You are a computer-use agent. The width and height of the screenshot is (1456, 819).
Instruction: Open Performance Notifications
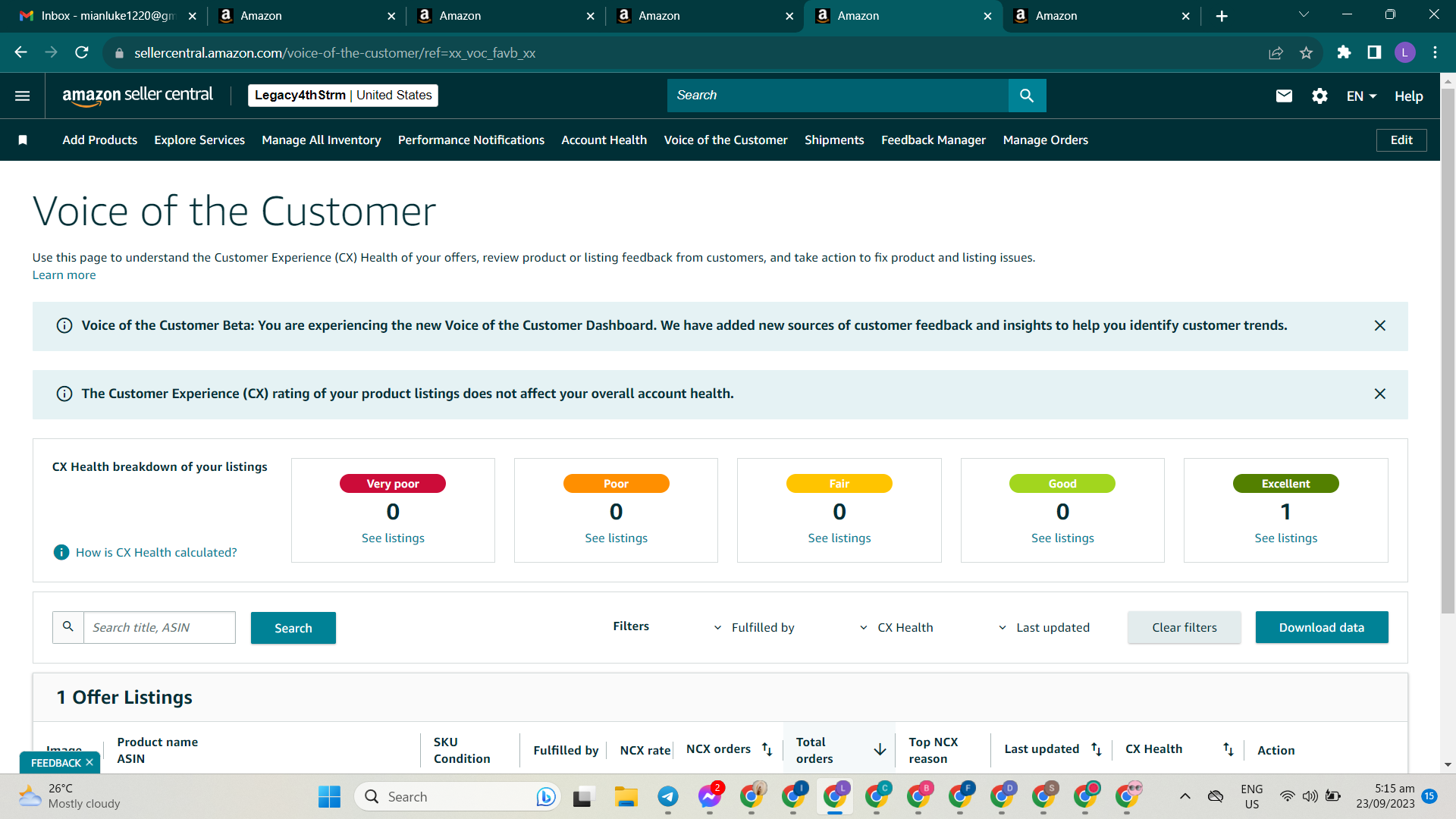pos(471,140)
